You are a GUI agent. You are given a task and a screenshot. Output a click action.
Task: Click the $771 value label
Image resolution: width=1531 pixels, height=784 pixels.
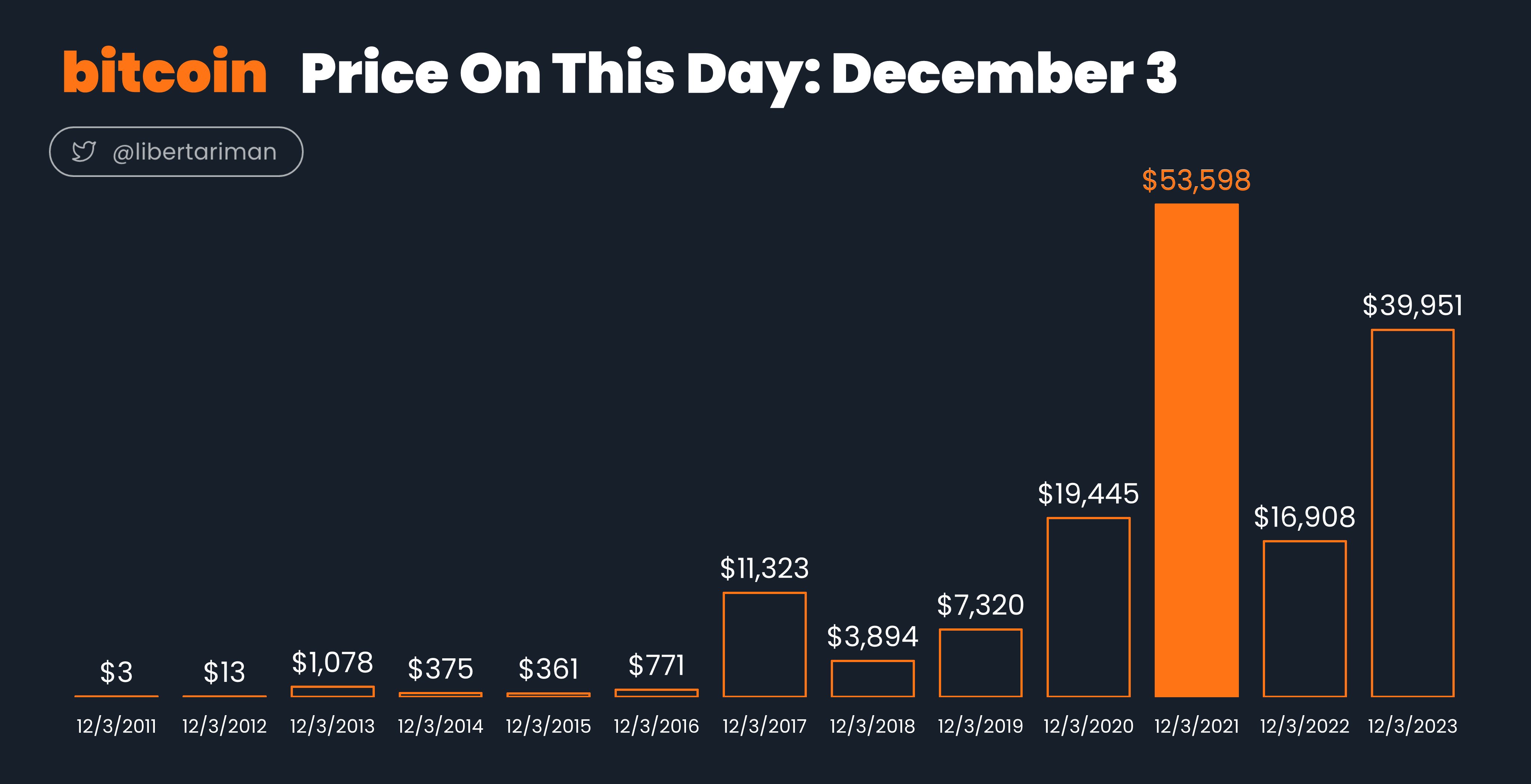tap(656, 665)
